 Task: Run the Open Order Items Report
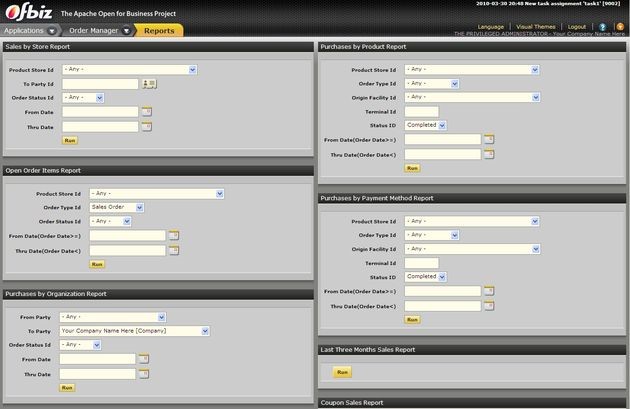[97, 264]
